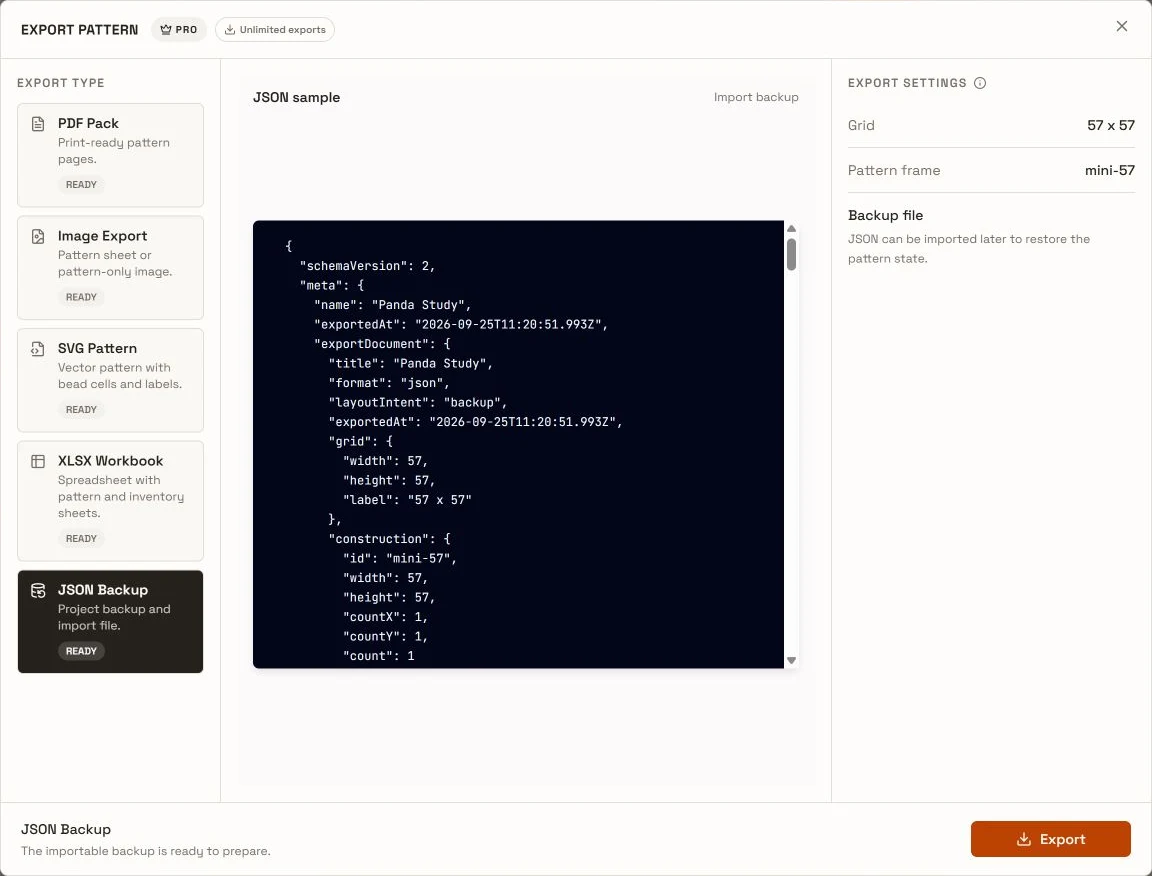Image resolution: width=1152 pixels, height=876 pixels.
Task: Click READY badge on SVG Pattern
Action: [x=81, y=409]
